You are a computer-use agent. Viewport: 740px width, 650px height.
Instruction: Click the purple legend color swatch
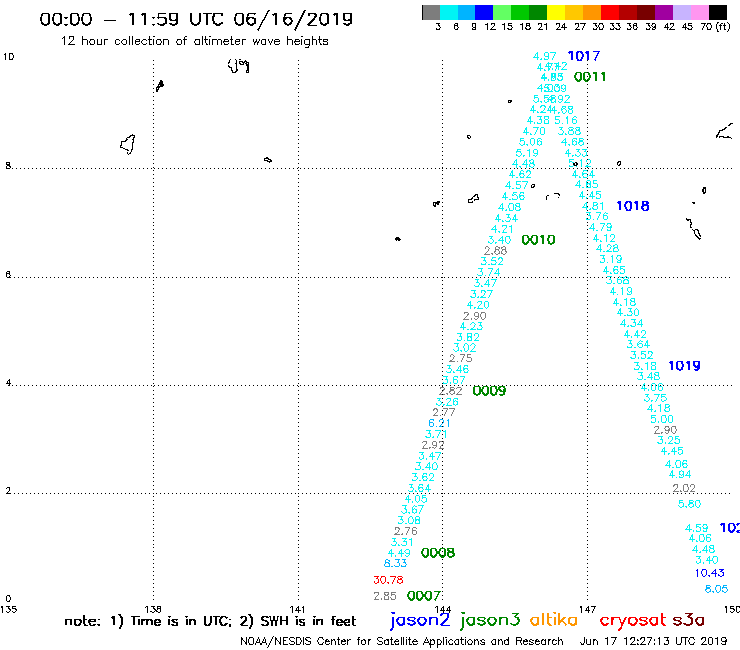[x=664, y=12]
